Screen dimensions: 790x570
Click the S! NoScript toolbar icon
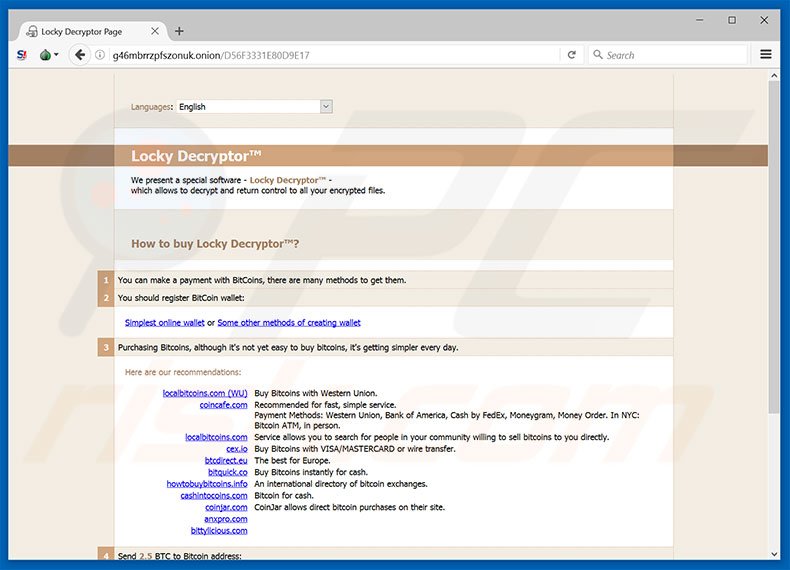click(22, 55)
